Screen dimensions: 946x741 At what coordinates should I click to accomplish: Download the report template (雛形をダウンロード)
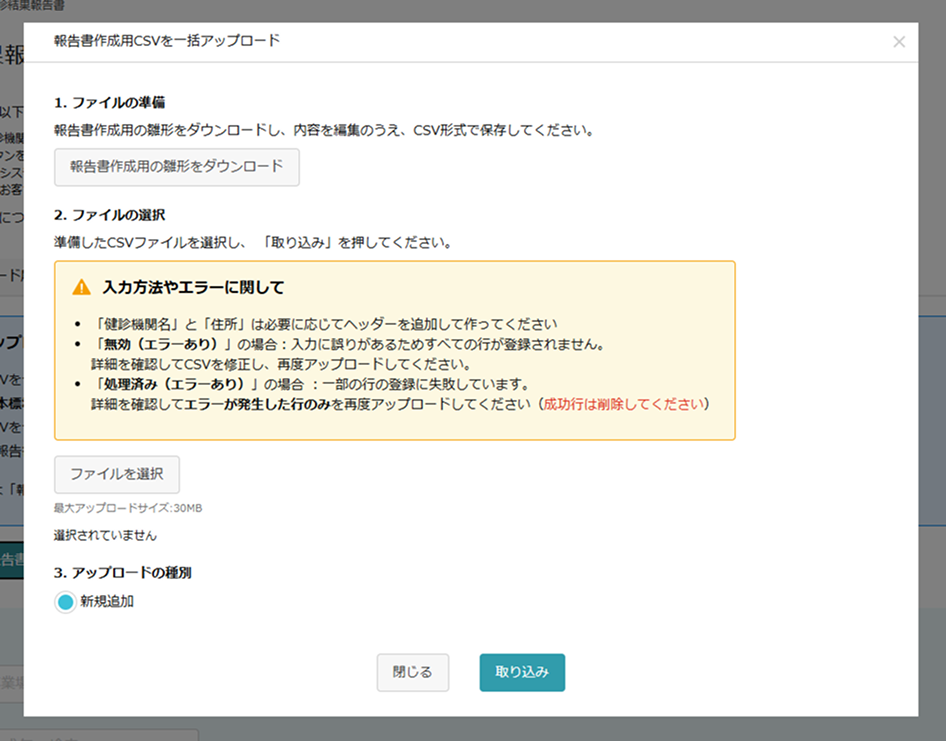177,167
